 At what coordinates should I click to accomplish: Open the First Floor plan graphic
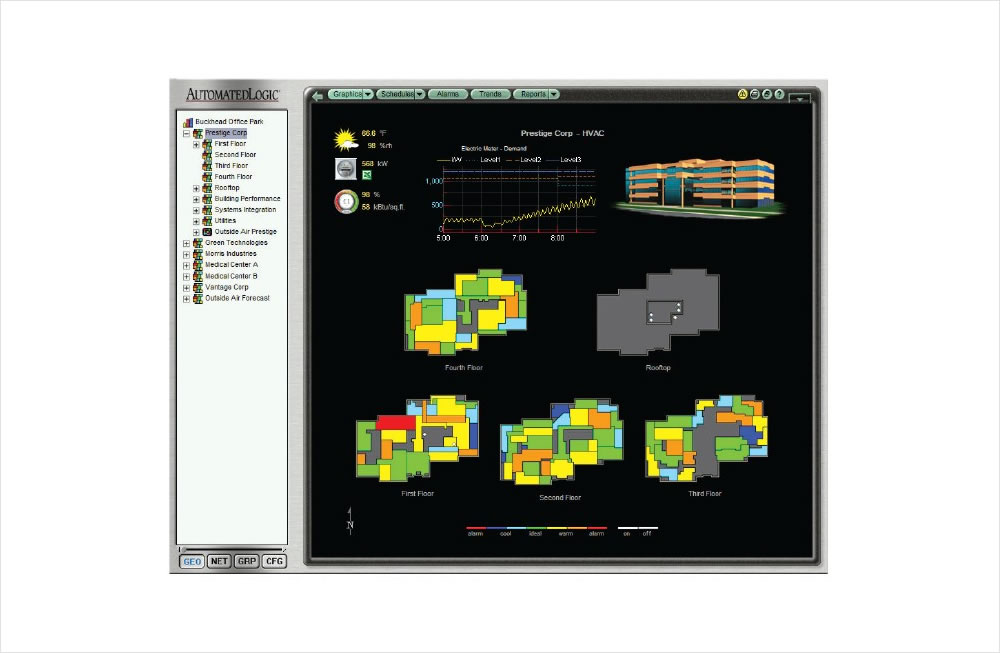[417, 438]
